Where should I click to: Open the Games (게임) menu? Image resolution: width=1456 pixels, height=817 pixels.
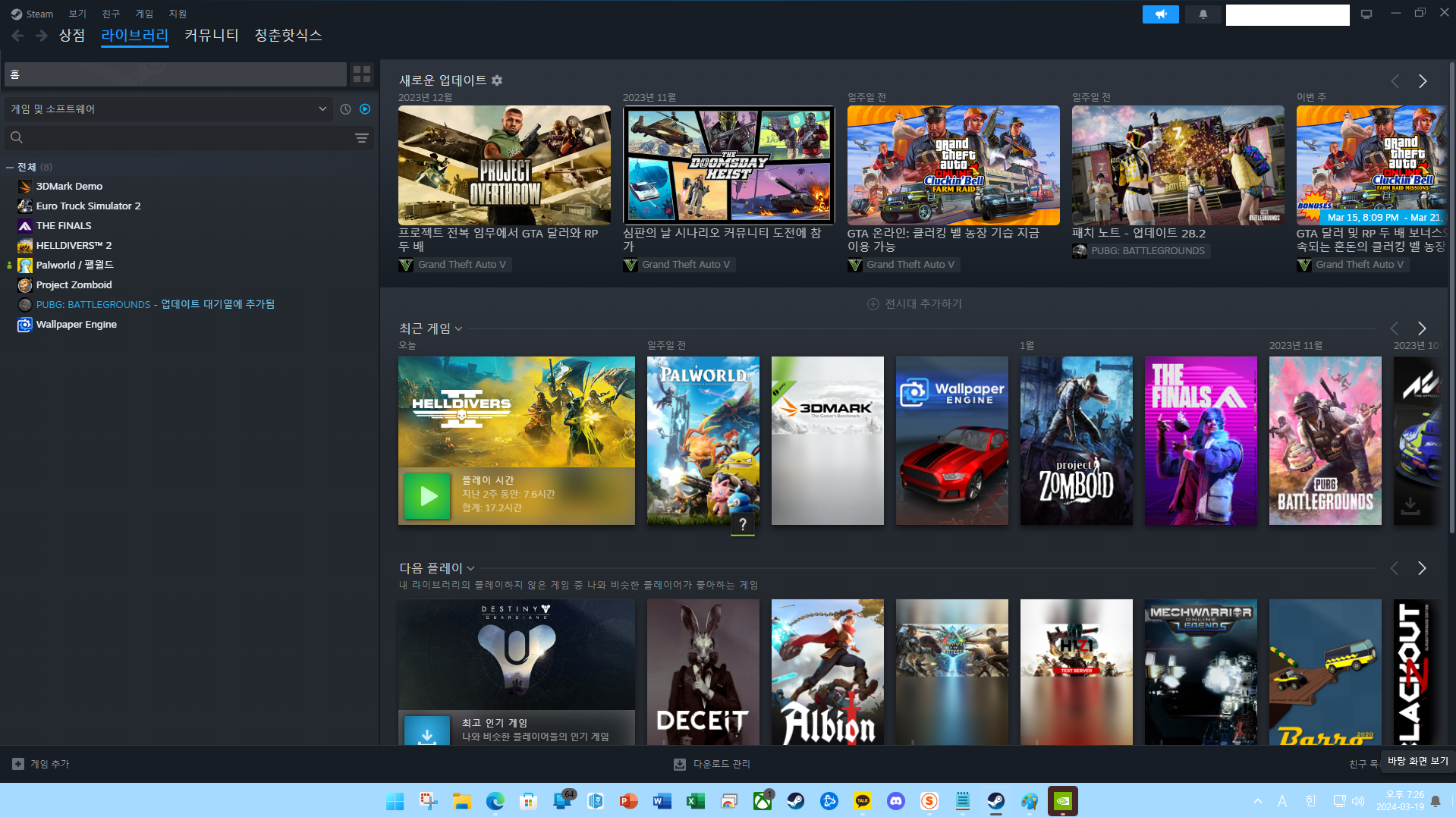(x=144, y=14)
